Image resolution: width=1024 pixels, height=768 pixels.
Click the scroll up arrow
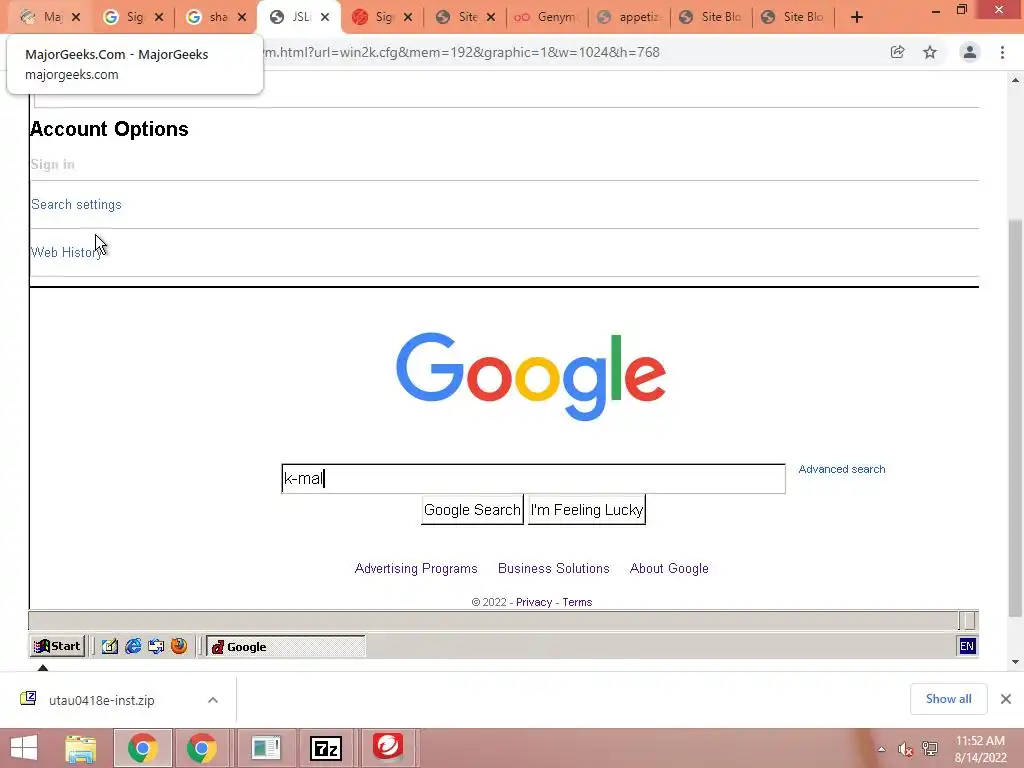[x=1015, y=80]
